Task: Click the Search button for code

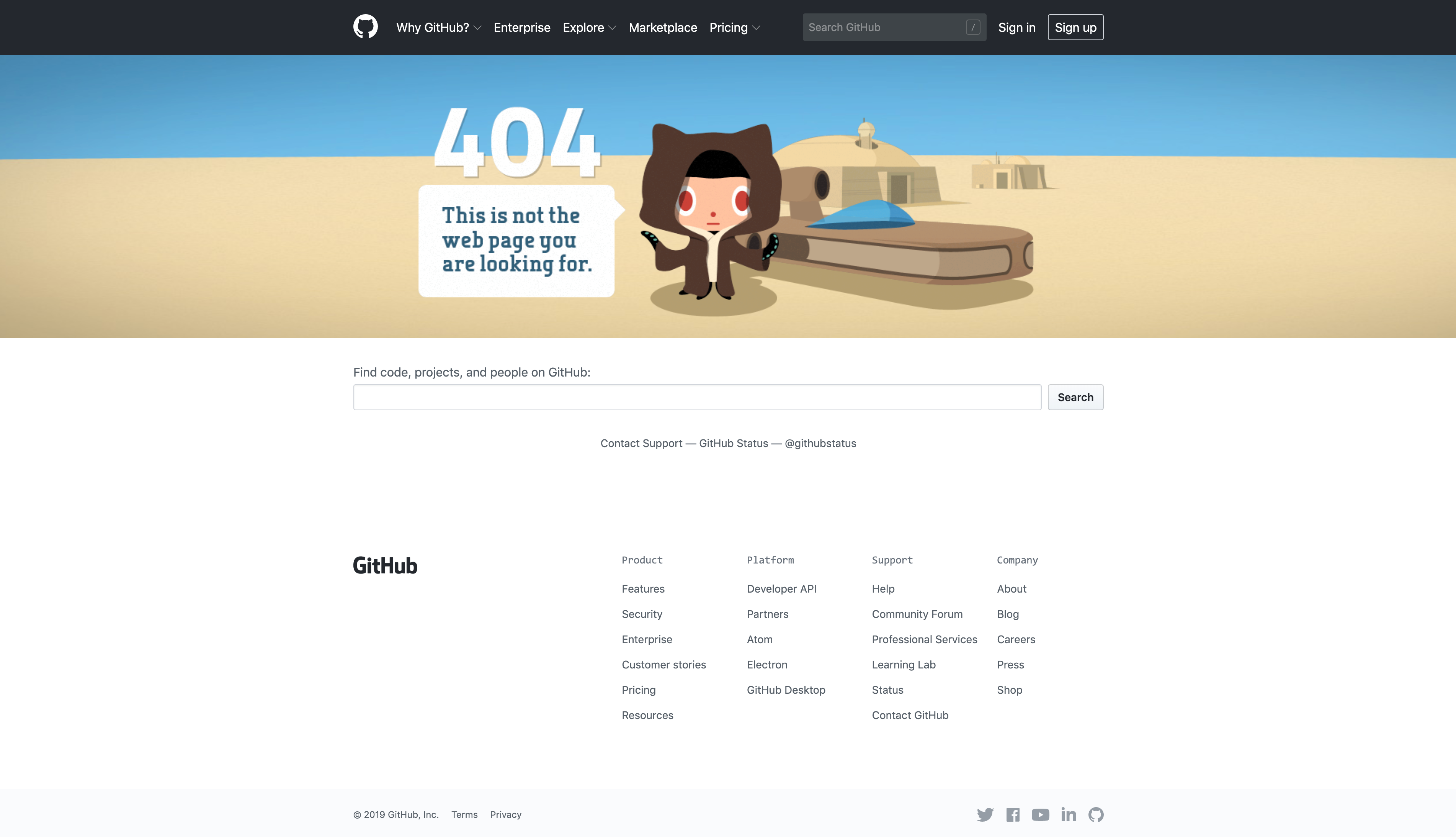Action: pos(1075,397)
